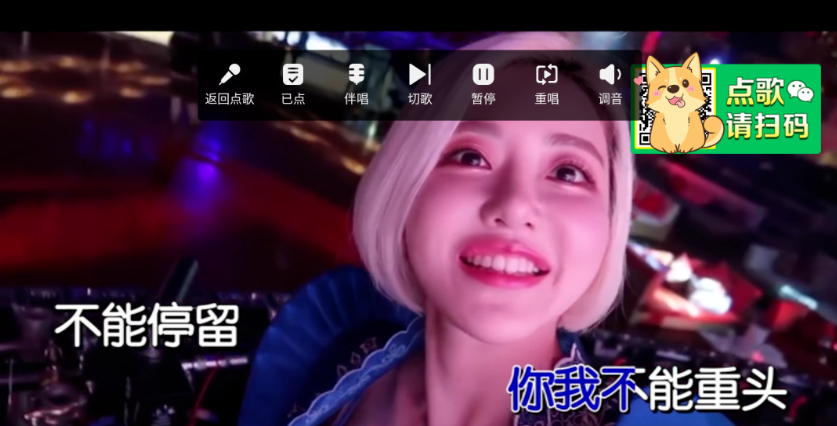Pause playback with the 暂停 icon
Viewport: 837px width, 426px height.
pos(483,75)
